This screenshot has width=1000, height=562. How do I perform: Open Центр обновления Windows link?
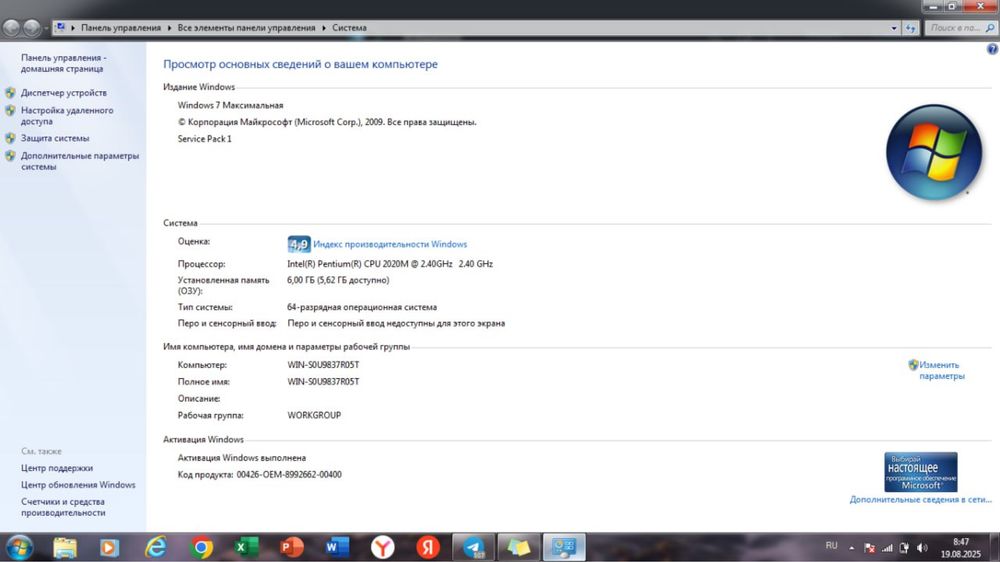click(x=78, y=485)
